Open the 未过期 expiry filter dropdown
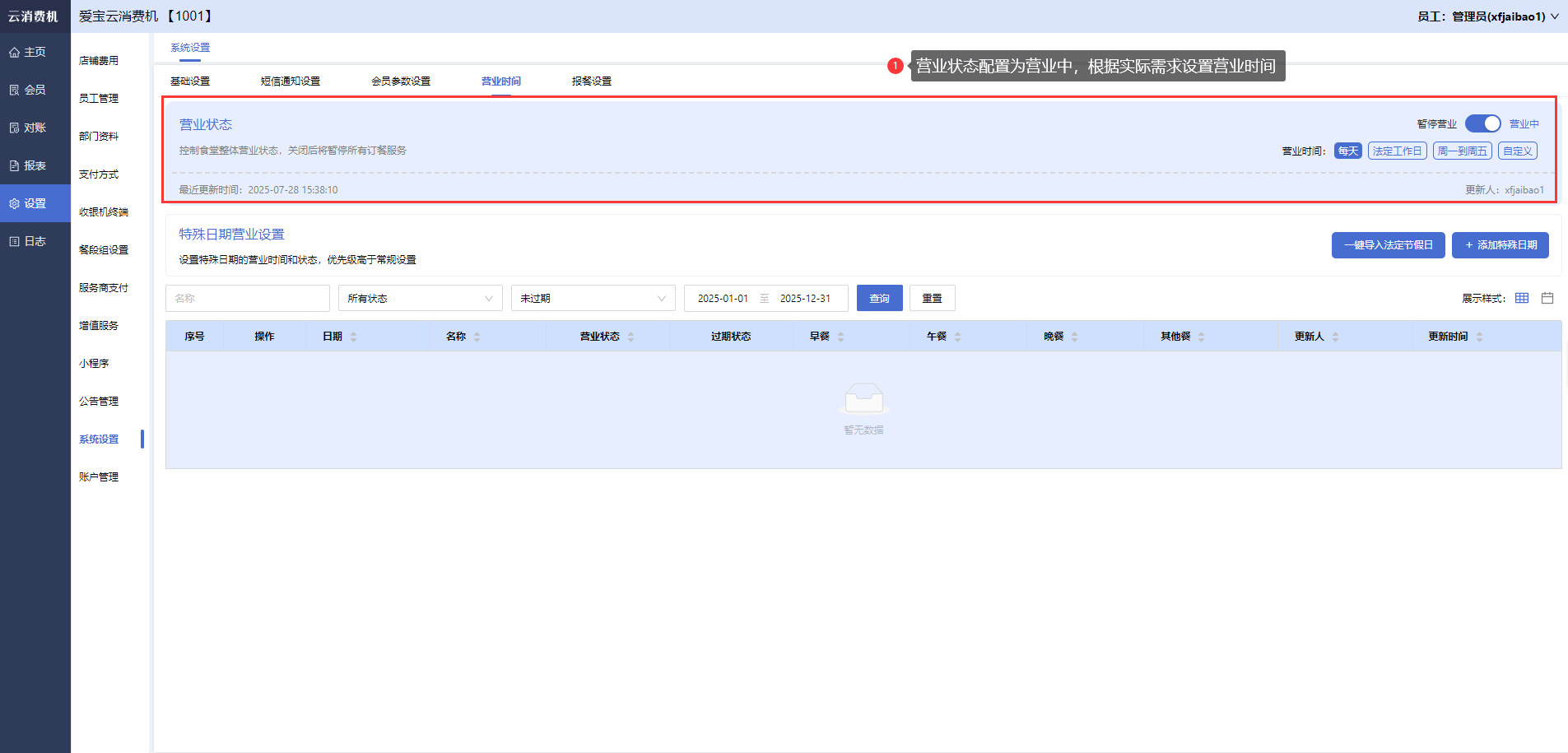Screen dimensions: 1568x753 click(x=593, y=298)
